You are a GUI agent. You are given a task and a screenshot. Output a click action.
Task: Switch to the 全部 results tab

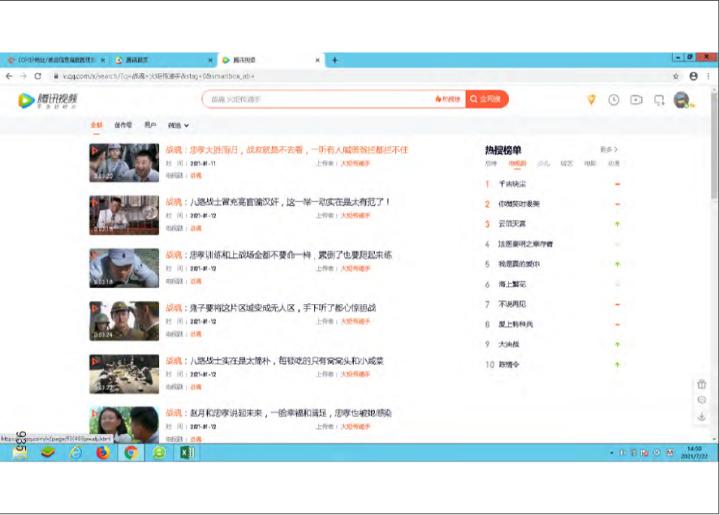[x=96, y=125]
